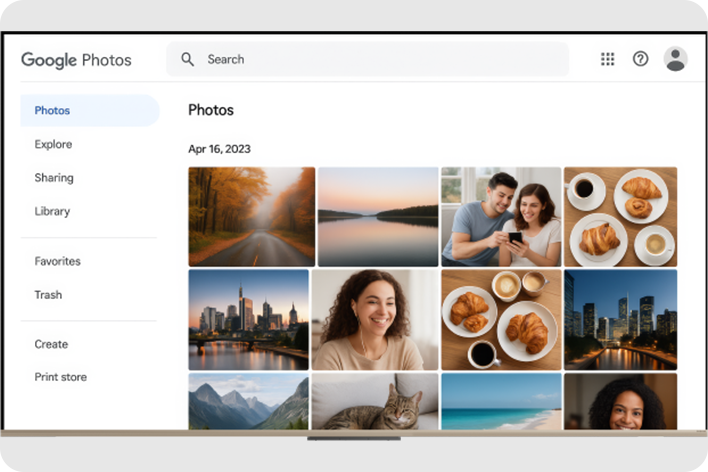The height and width of the screenshot is (472, 708).
Task: Show Favorites from the sidebar
Action: pos(58,261)
